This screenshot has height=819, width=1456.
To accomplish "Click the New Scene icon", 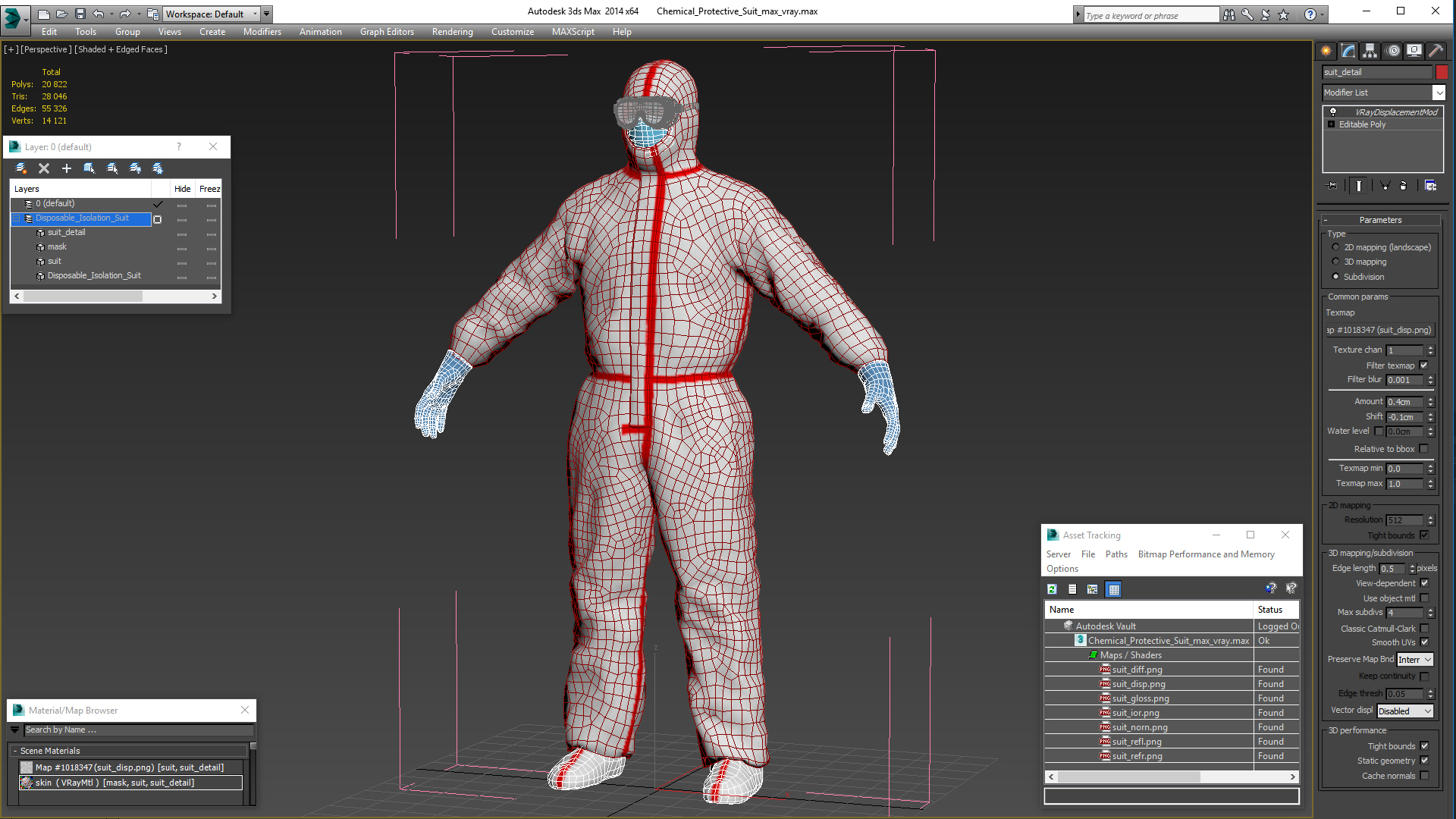I will [43, 14].
